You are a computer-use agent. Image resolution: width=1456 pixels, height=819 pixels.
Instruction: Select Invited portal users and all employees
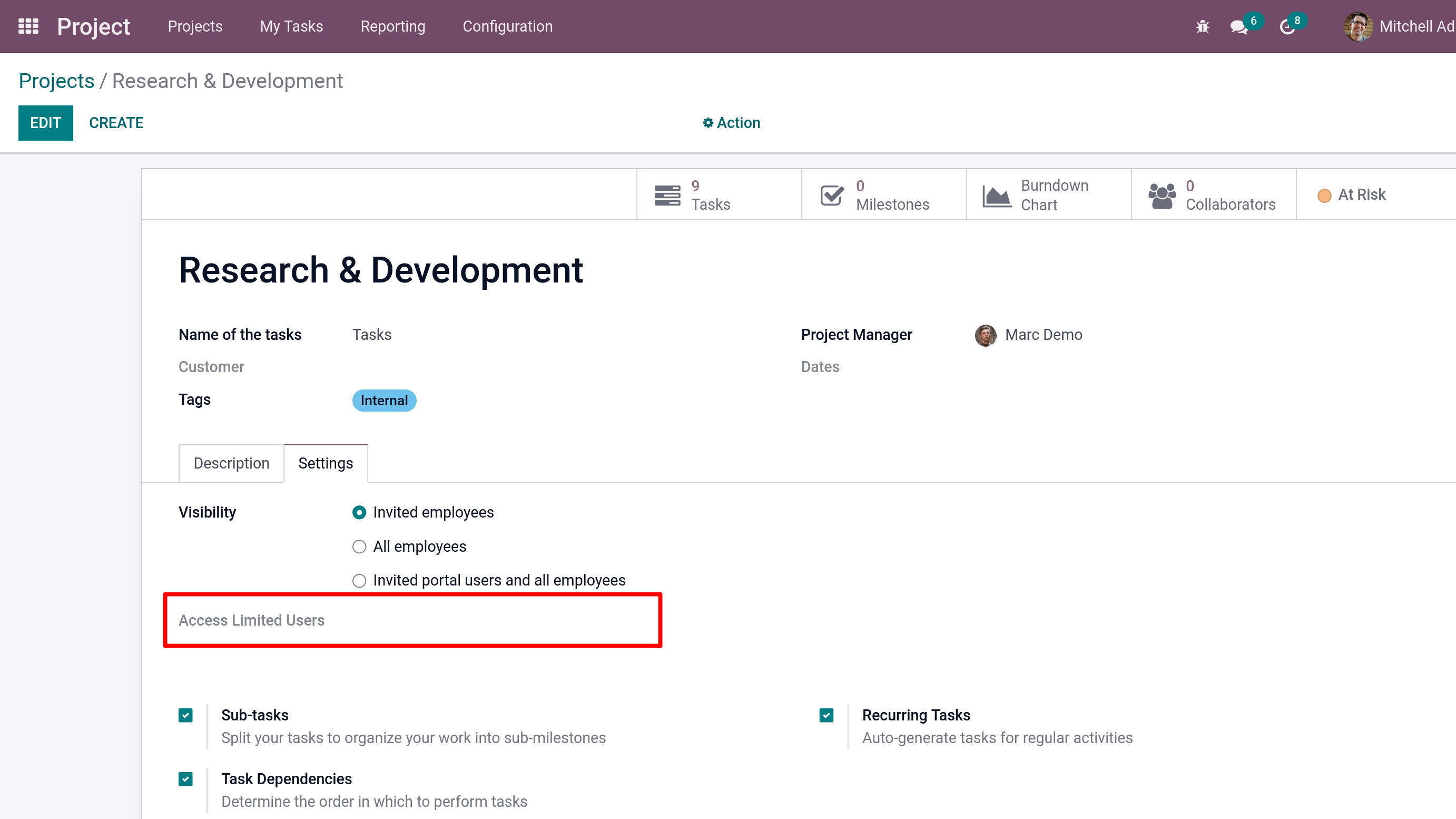pyautogui.click(x=359, y=580)
